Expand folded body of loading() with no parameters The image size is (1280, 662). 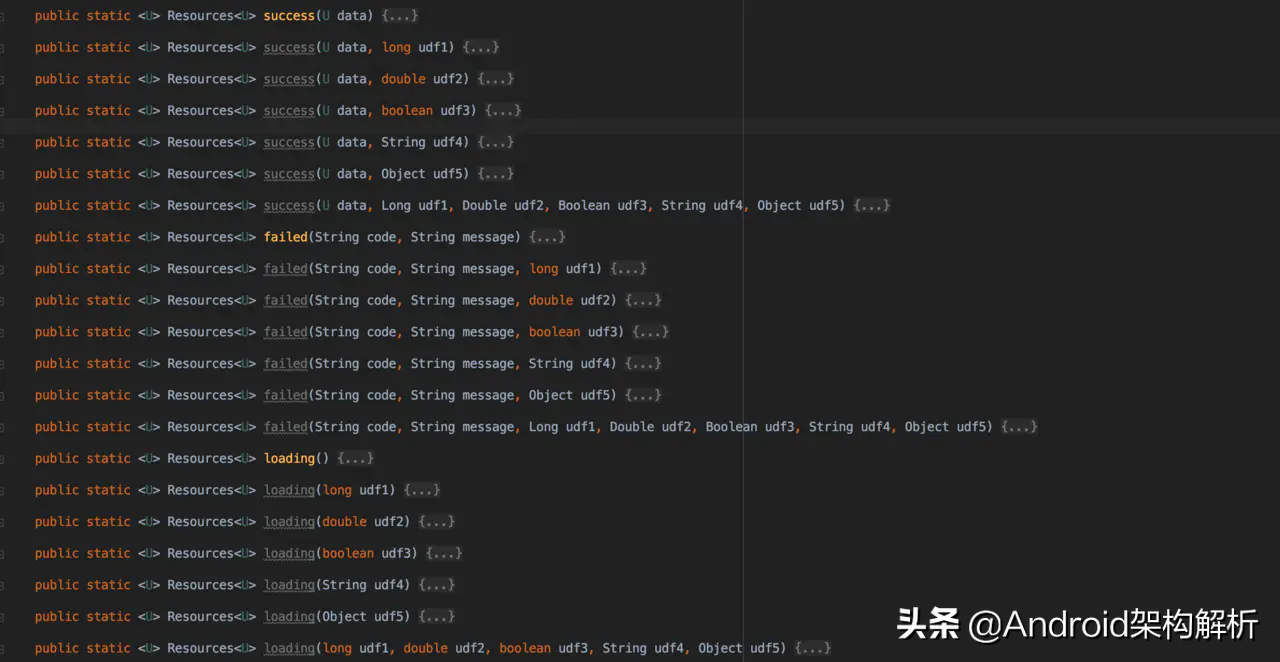(x=356, y=459)
